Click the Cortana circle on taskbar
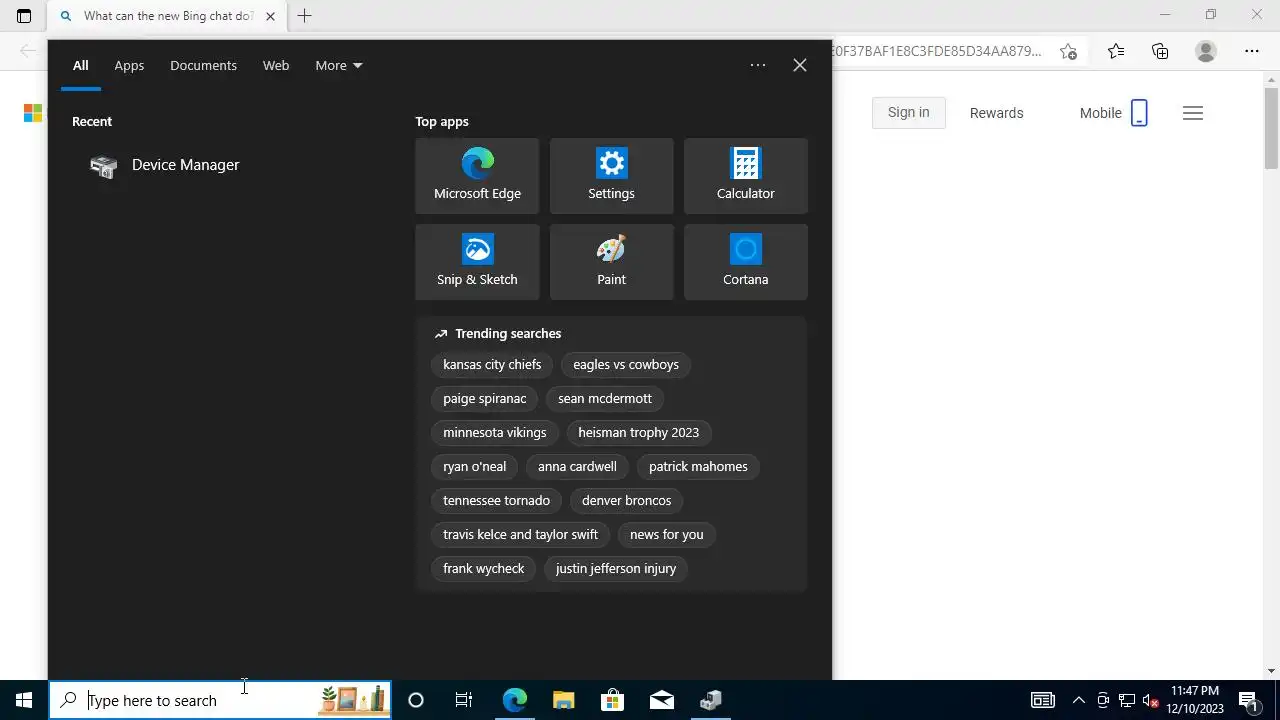 tap(416, 700)
